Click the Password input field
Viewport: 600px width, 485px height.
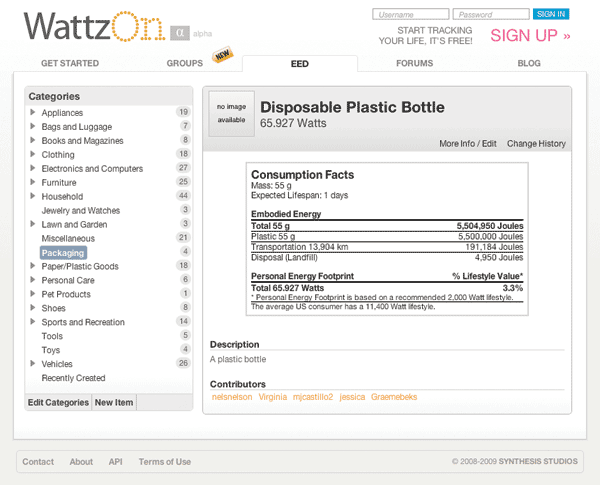click(491, 14)
